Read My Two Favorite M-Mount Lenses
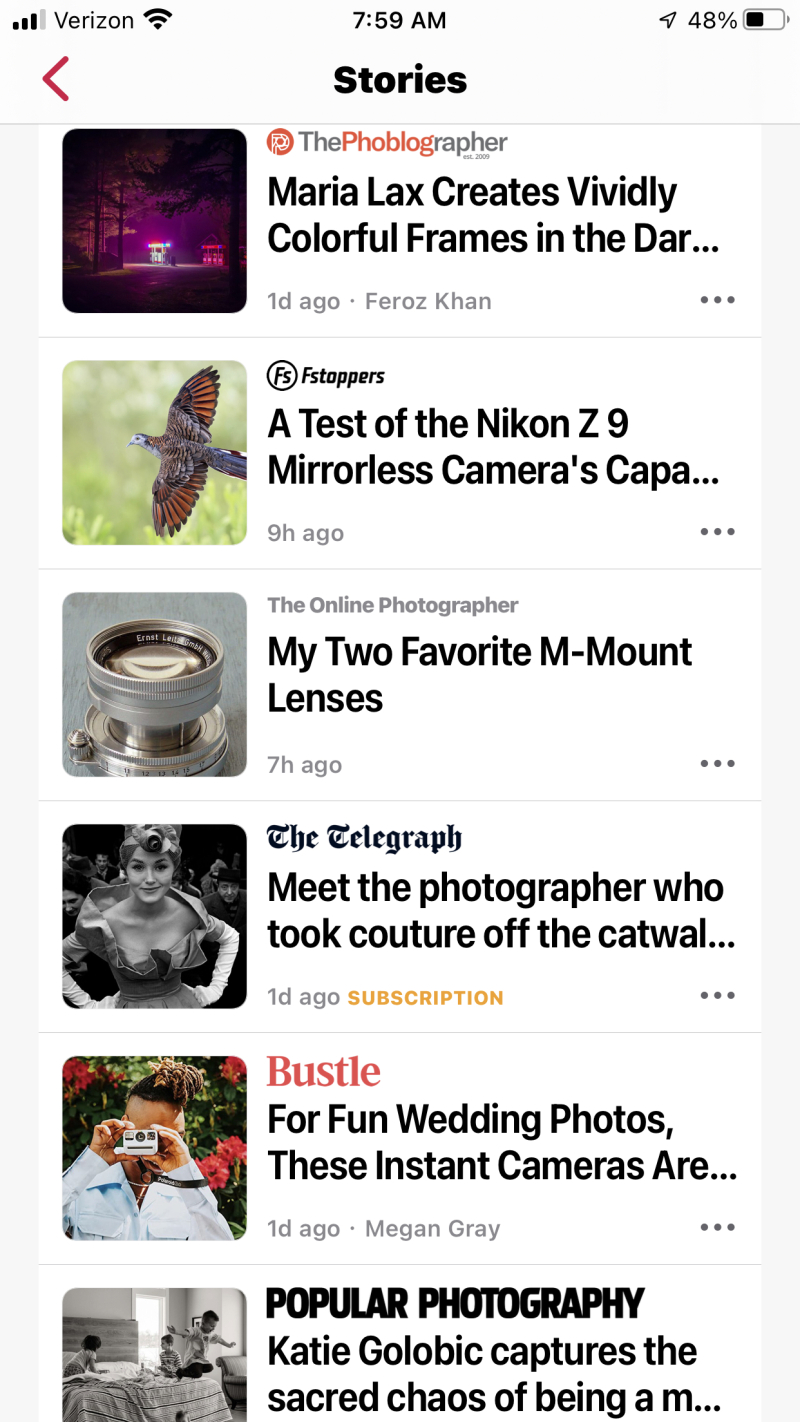The height and width of the screenshot is (1422, 800). coord(479,675)
